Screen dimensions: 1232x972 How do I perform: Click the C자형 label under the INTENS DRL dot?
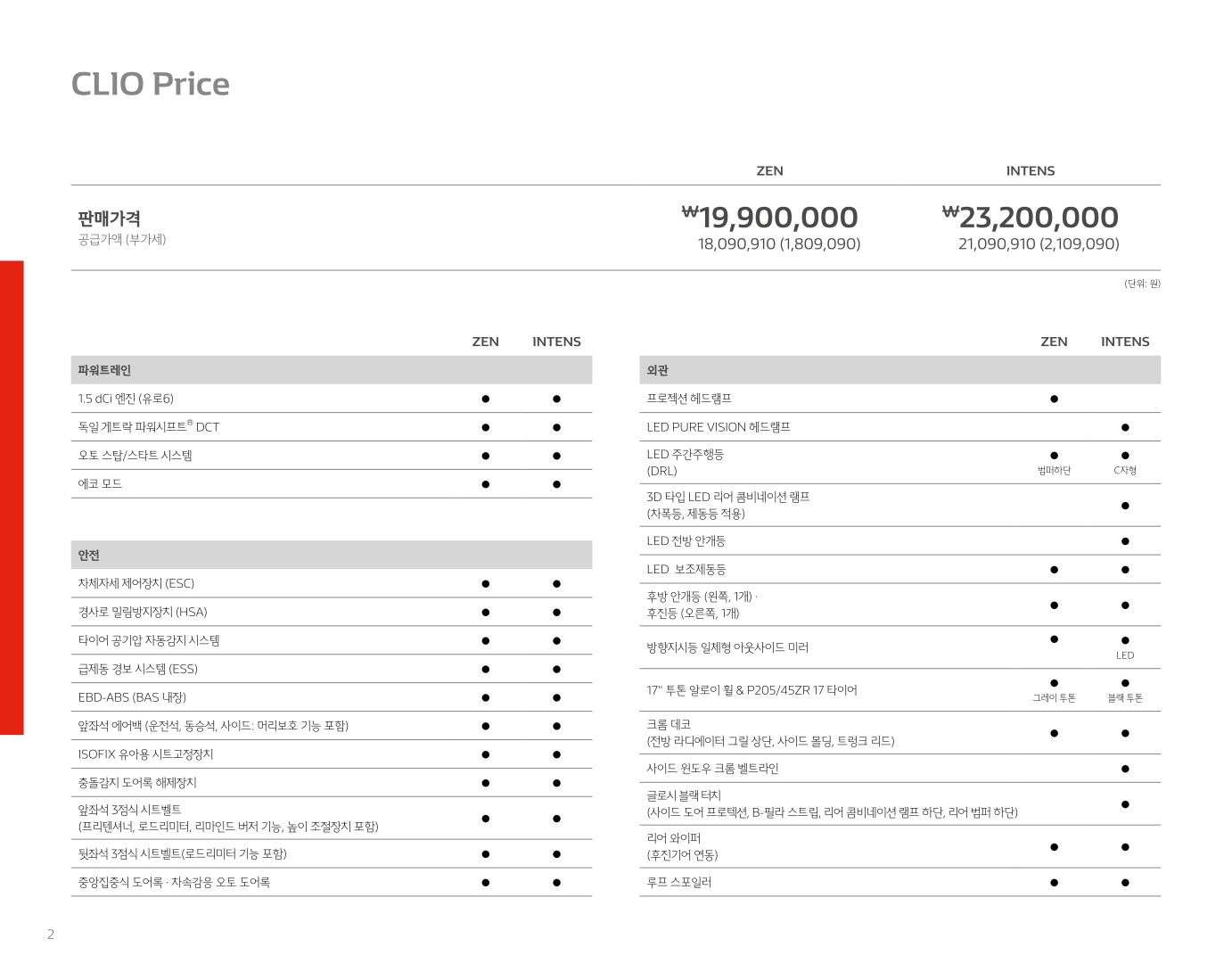[1125, 471]
